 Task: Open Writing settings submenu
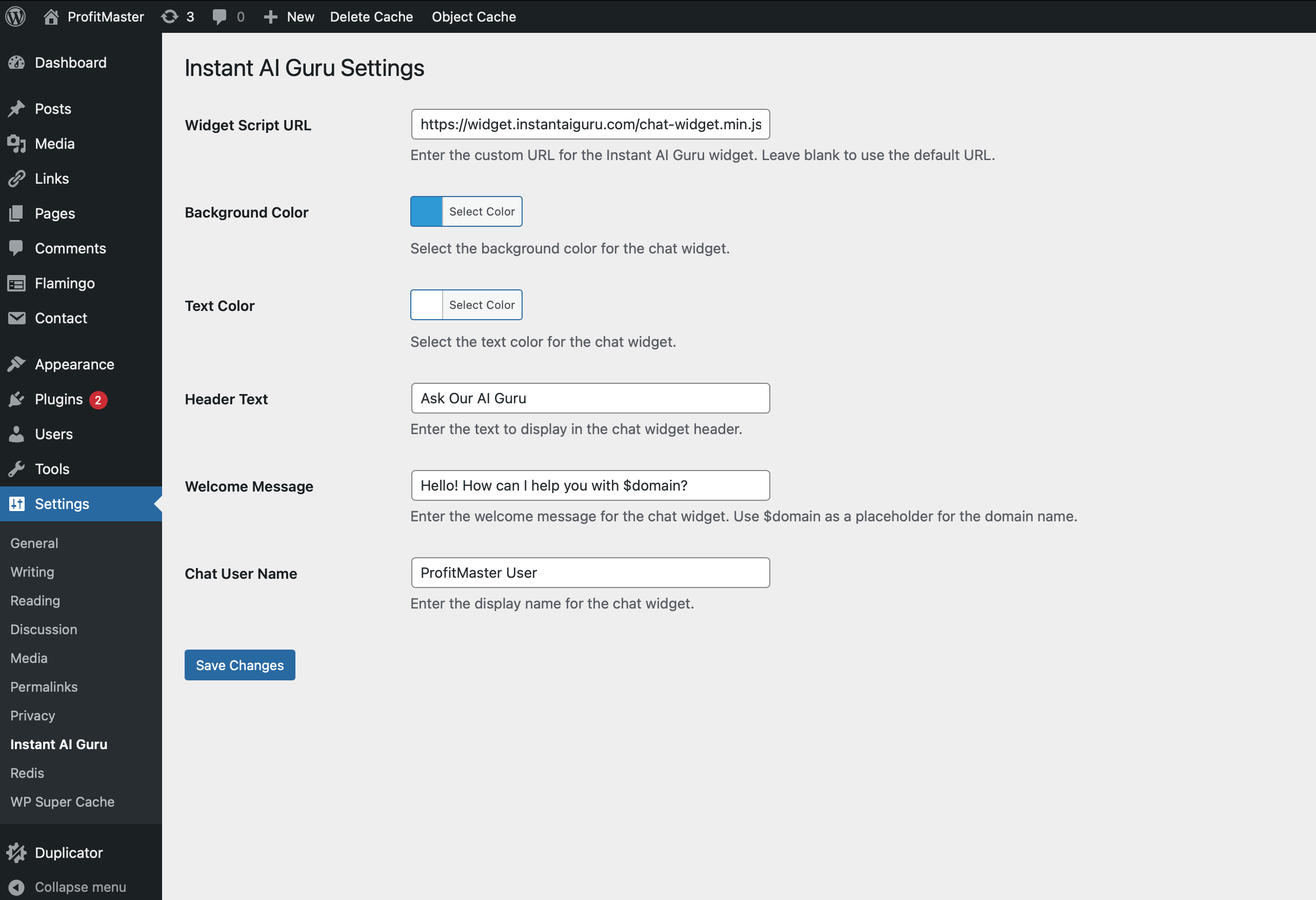click(x=32, y=572)
